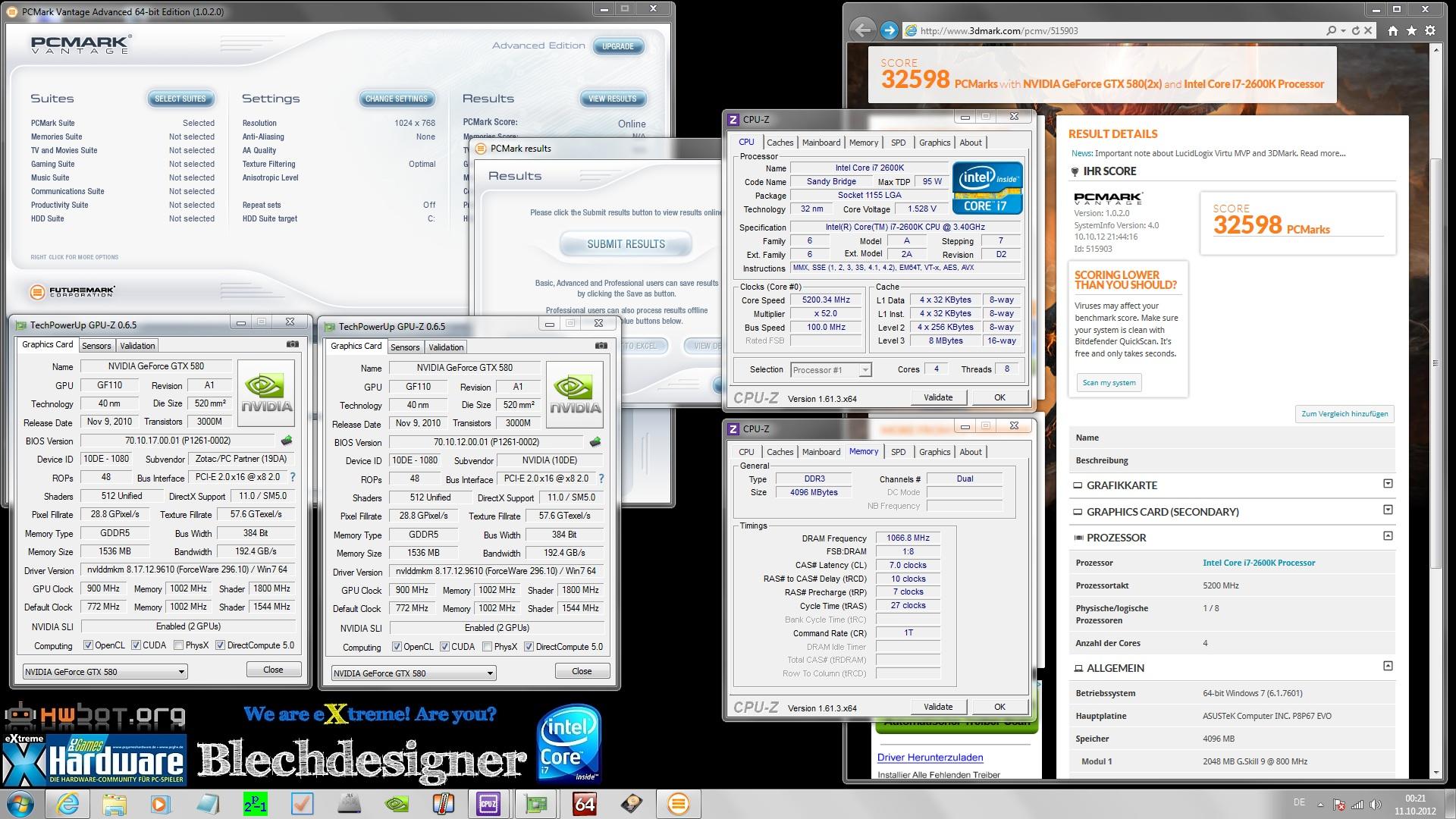This screenshot has width=1456, height=819.
Task: Open Internet Explorer from the taskbar
Action: click(67, 804)
